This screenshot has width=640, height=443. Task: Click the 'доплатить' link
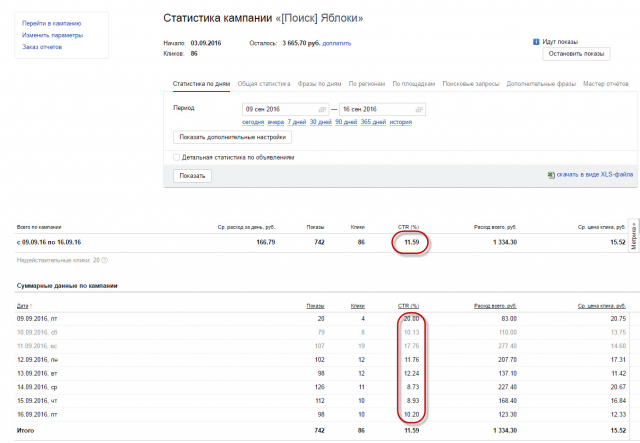pyautogui.click(x=337, y=43)
